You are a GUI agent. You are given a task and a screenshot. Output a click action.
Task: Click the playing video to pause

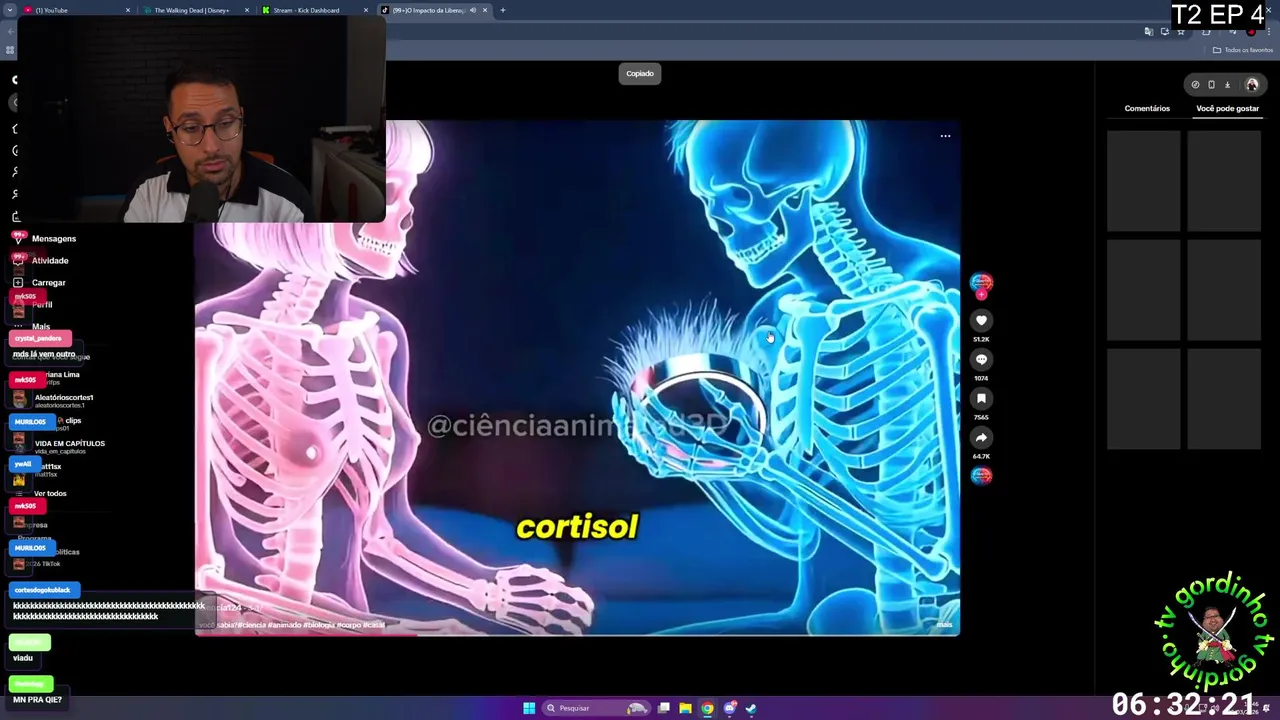(x=577, y=377)
